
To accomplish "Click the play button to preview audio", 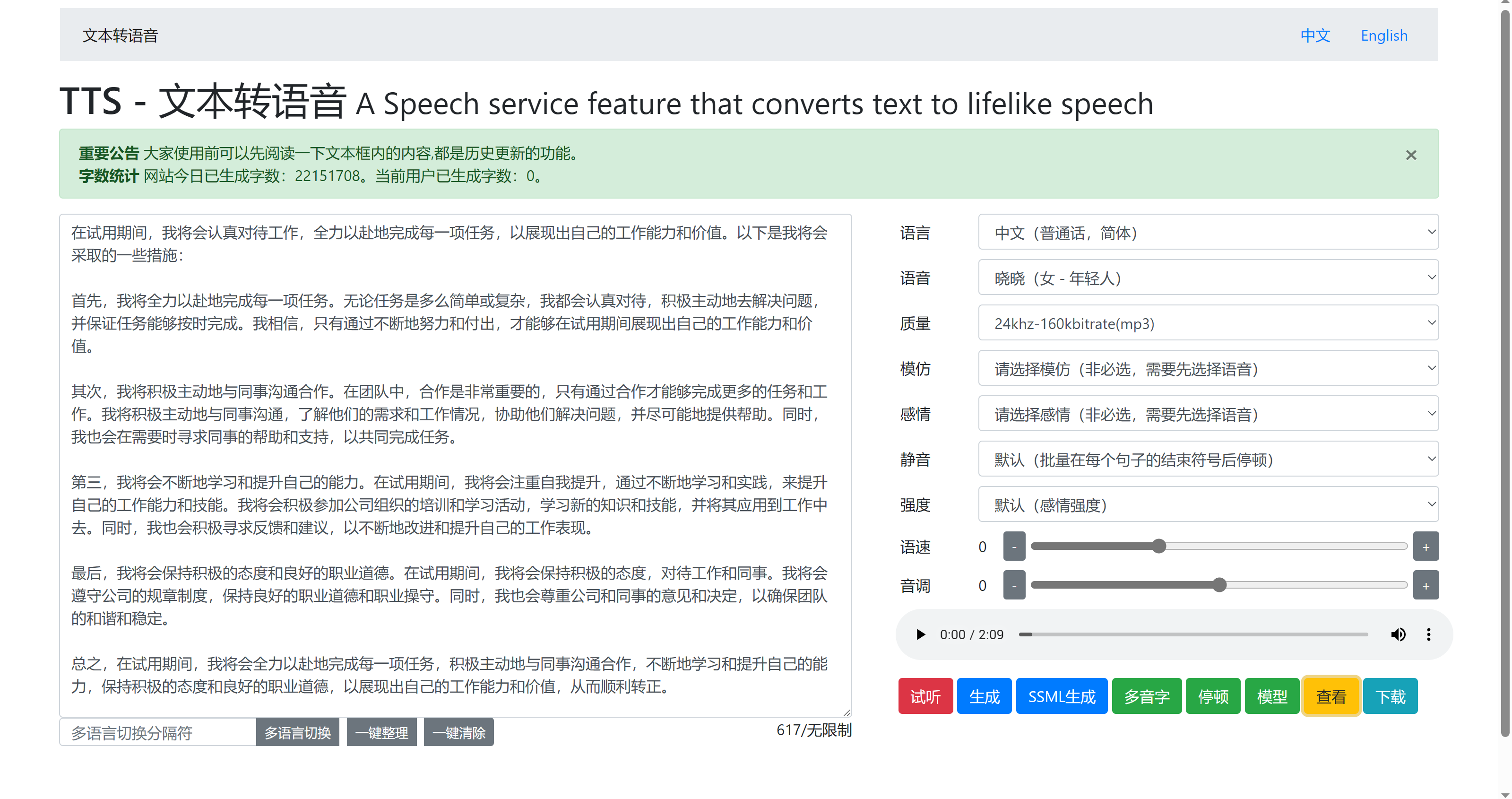I will (x=919, y=636).
